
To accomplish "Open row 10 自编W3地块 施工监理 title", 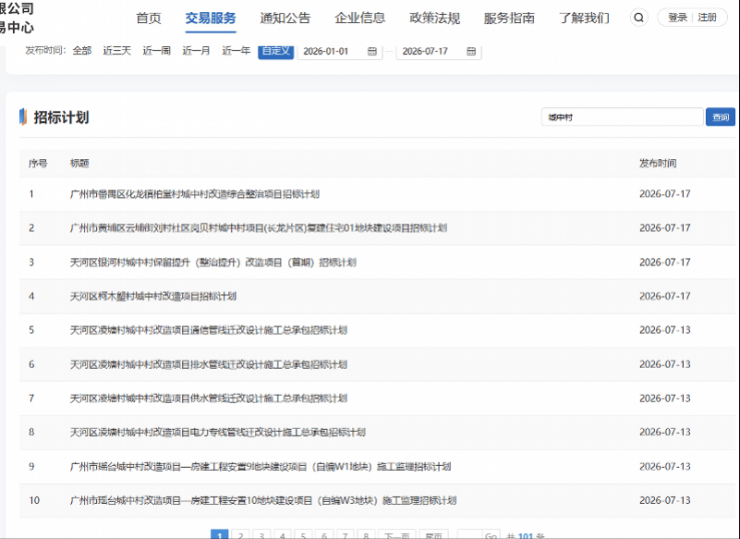I will pyautogui.click(x=263, y=500).
